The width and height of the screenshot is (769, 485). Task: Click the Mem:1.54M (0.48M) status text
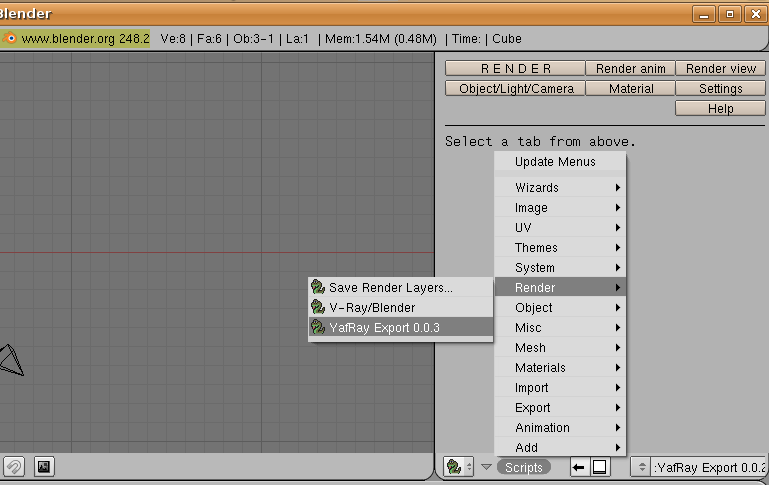381,38
